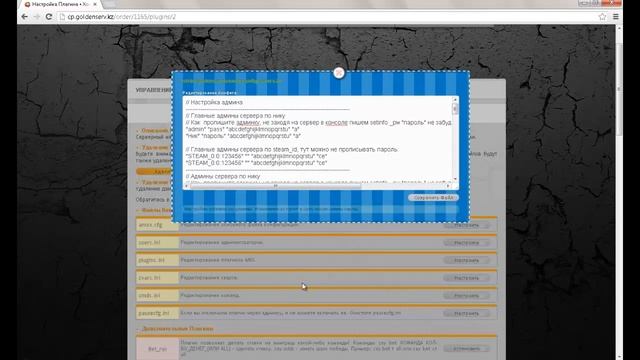
Task: Click the cmds.ini file label
Action: [149, 295]
